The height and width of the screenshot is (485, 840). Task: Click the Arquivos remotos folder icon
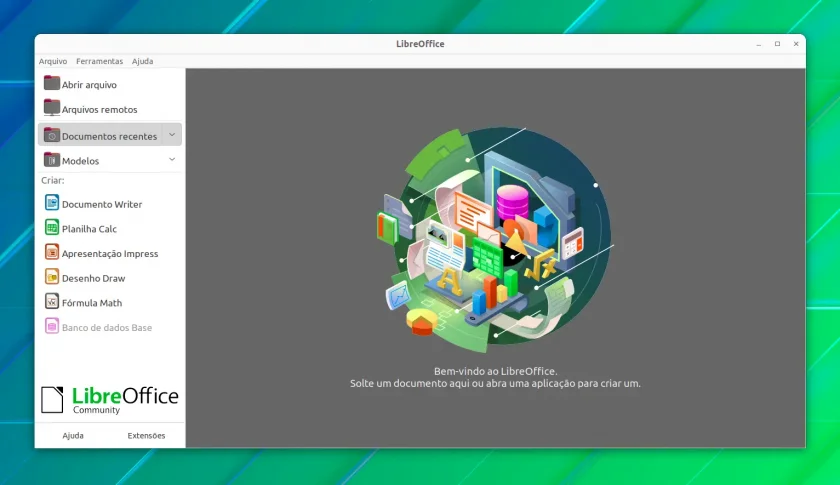(x=51, y=108)
